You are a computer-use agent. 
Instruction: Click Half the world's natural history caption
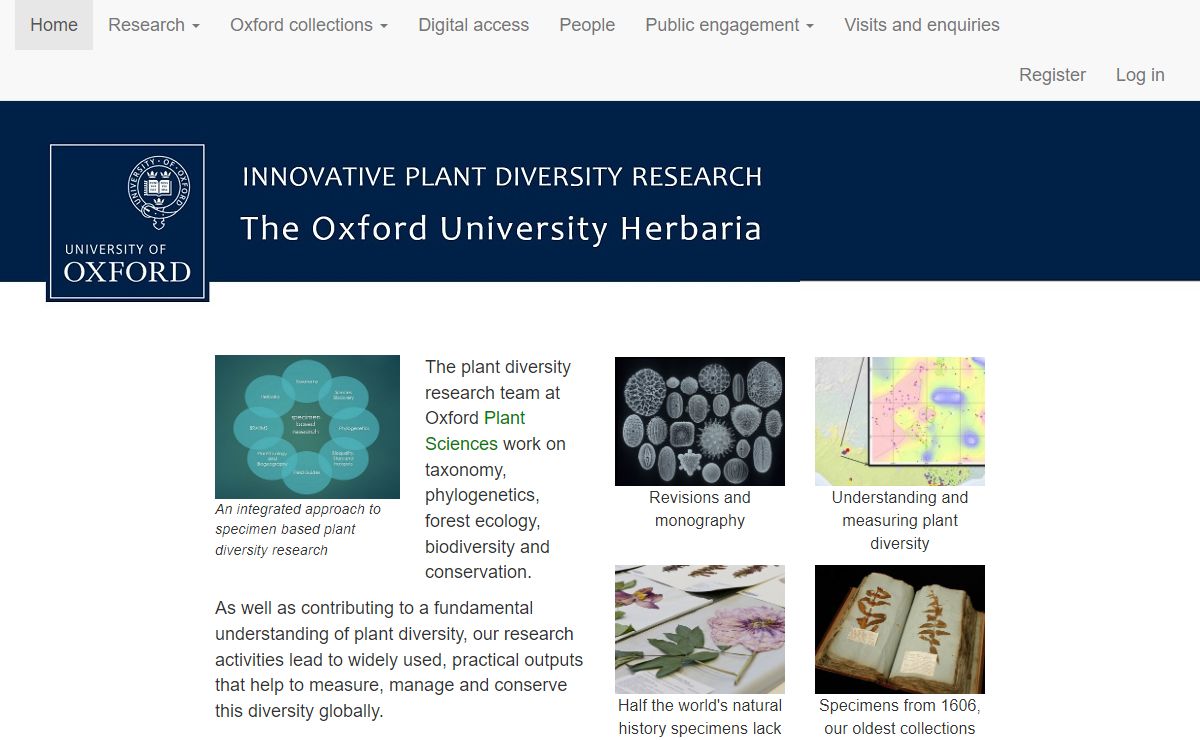(700, 717)
